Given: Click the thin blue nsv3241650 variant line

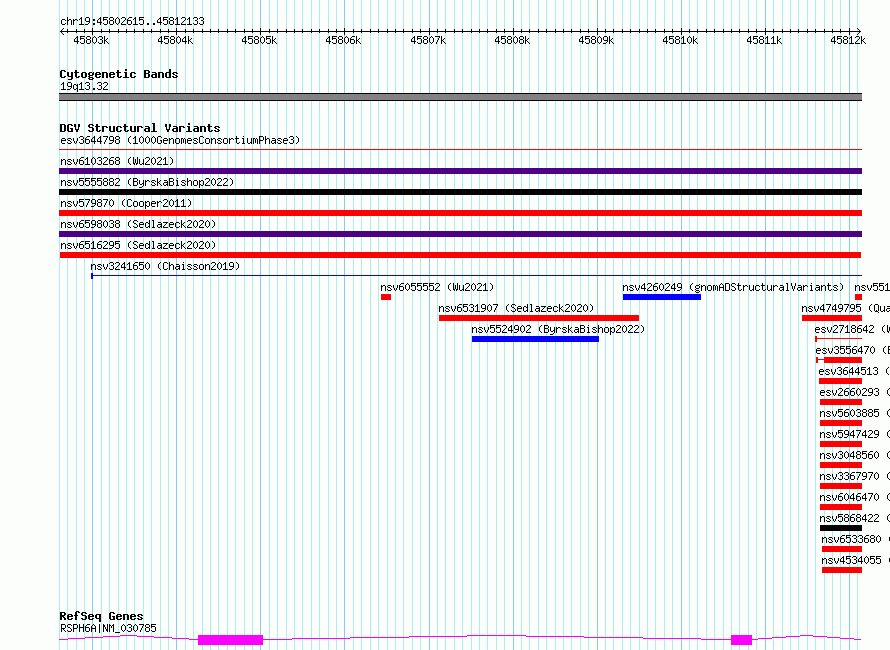Looking at the screenshot, I should point(476,276).
